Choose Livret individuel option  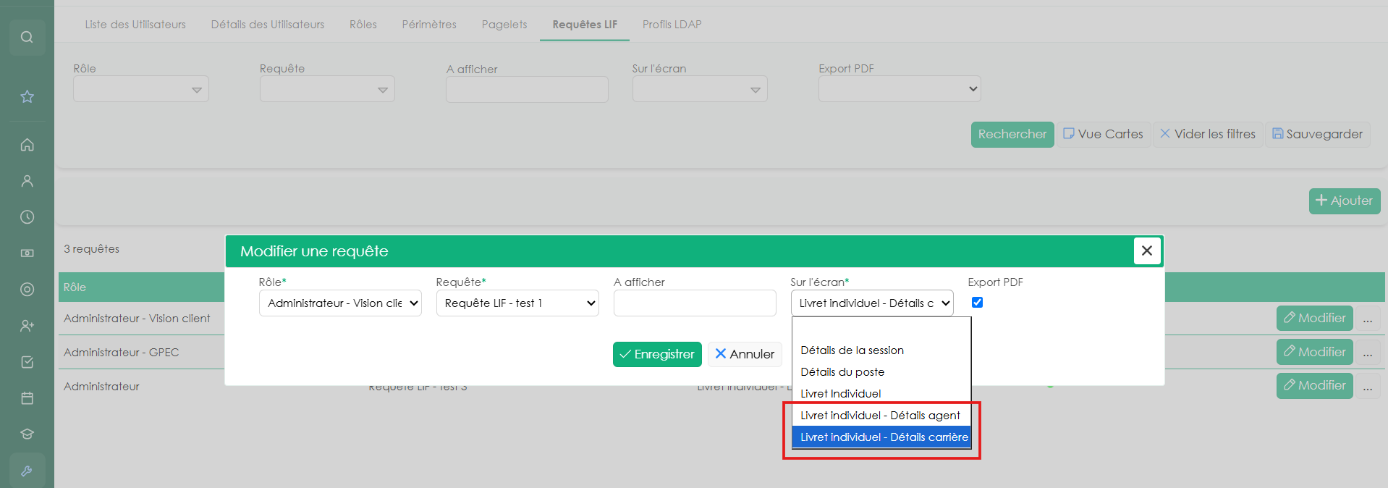point(881,394)
